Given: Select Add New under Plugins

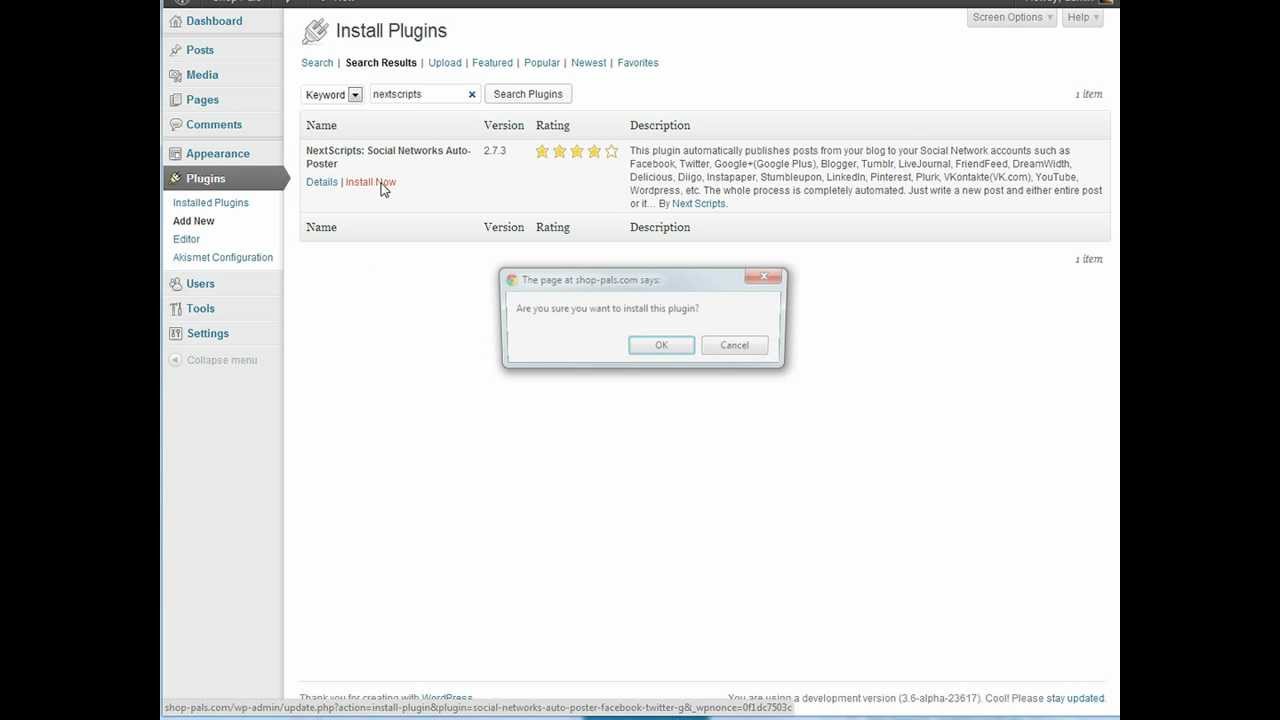Looking at the screenshot, I should [x=194, y=221].
